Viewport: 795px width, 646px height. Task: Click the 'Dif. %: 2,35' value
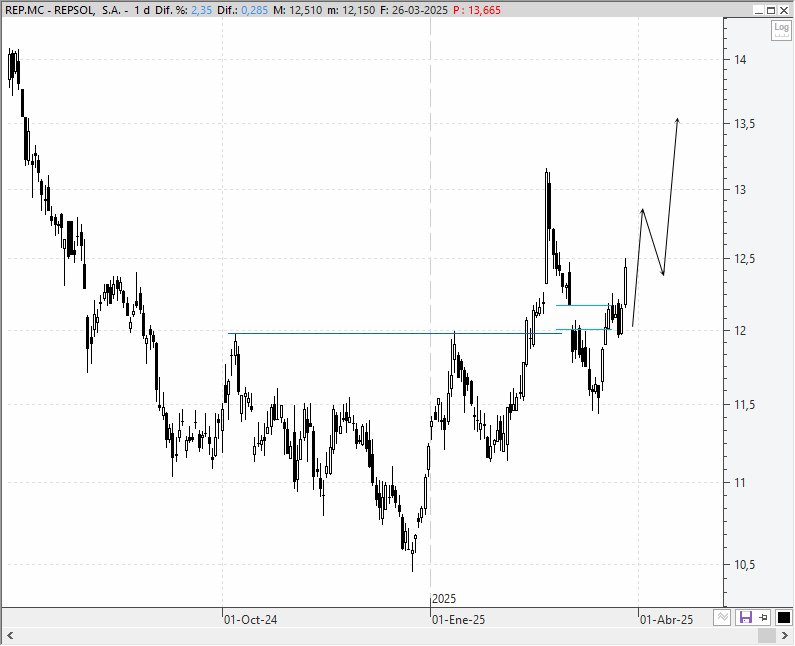183,10
